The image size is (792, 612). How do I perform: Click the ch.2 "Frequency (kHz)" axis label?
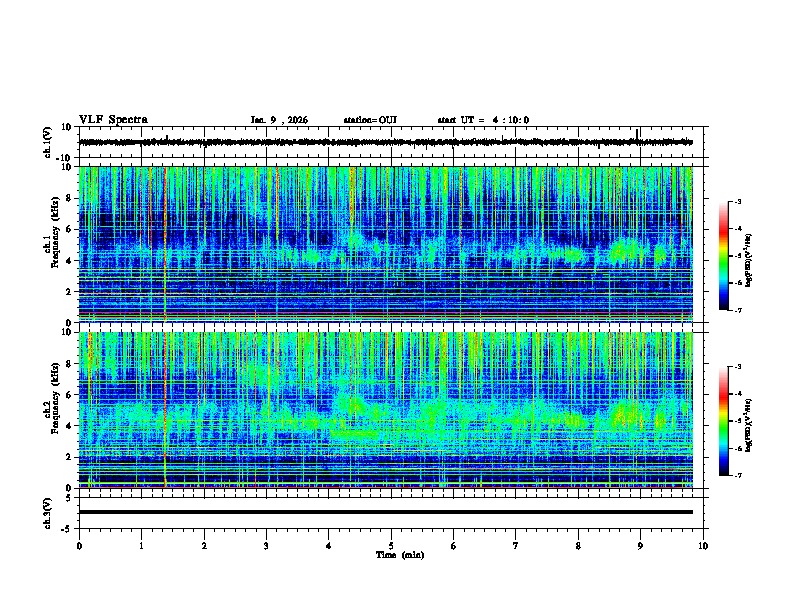pos(55,398)
